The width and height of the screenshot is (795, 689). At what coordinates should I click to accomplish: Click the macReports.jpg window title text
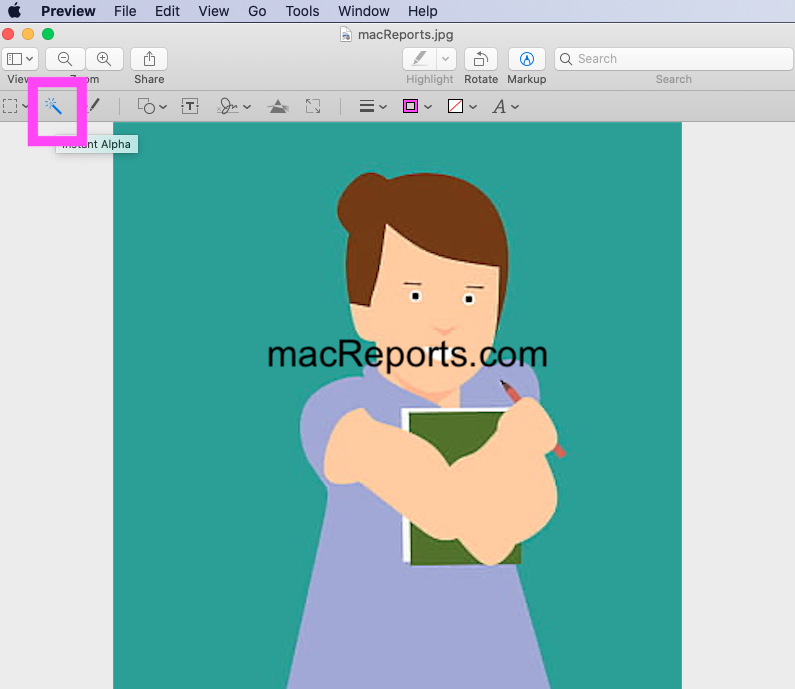[405, 34]
